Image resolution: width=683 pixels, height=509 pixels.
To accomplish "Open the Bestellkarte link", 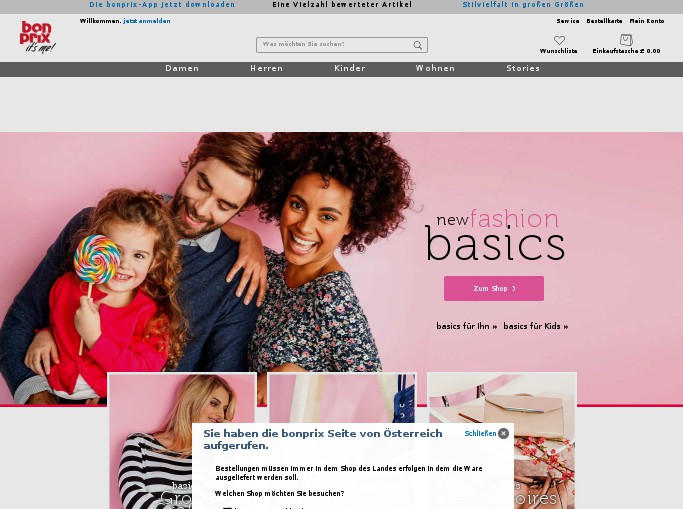I will tap(604, 21).
